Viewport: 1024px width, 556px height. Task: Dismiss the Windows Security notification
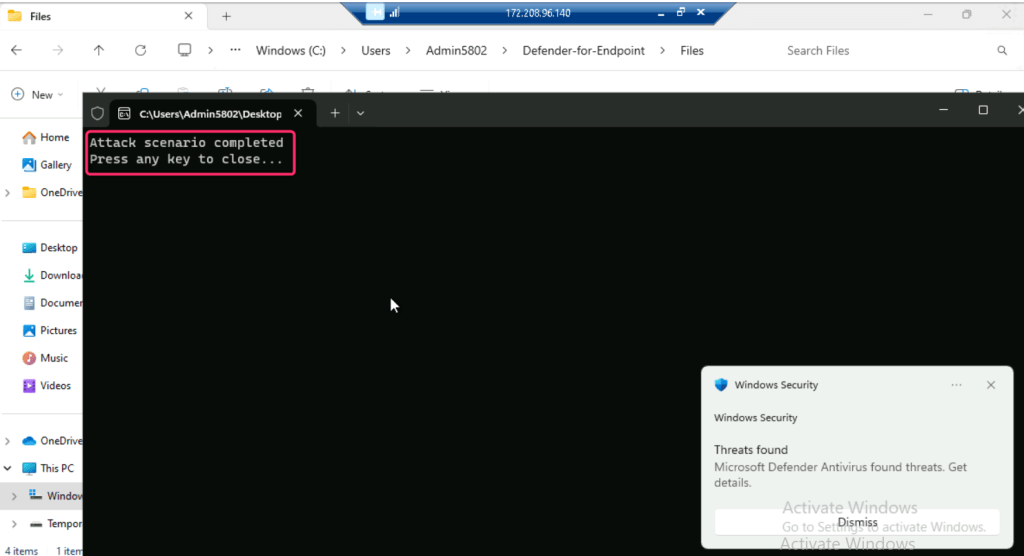point(857,522)
